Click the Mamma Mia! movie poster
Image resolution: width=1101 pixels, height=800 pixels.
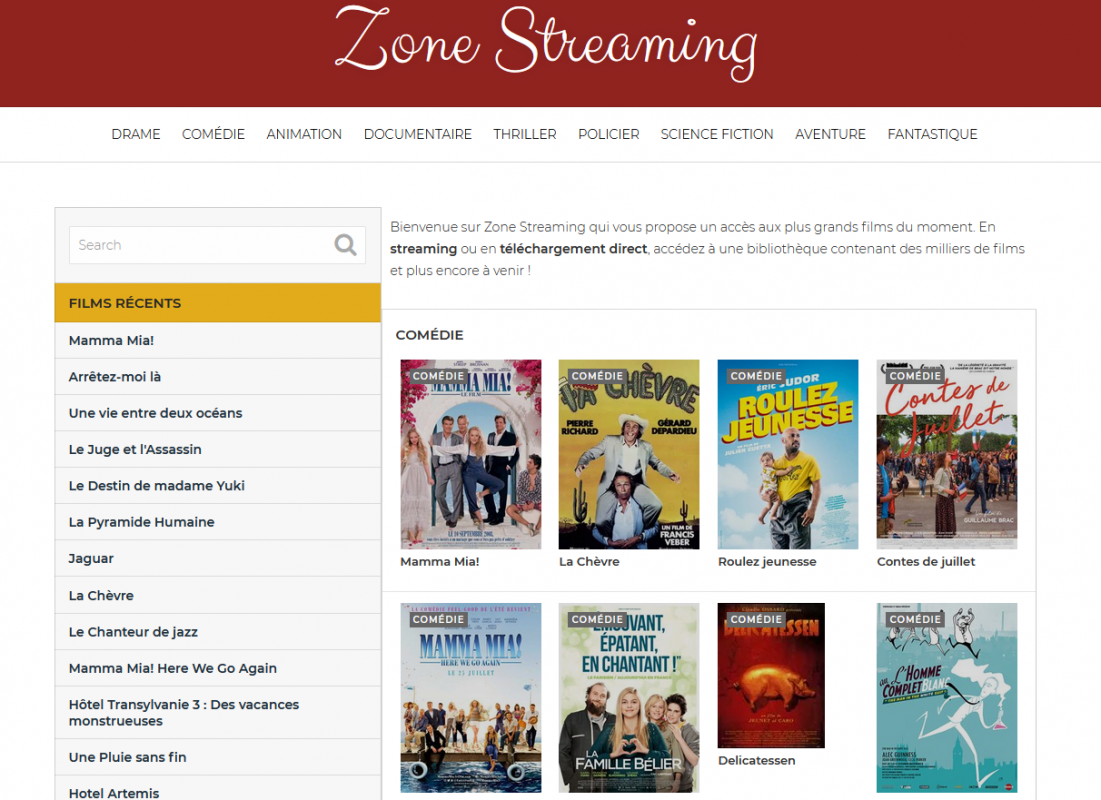[x=470, y=454]
